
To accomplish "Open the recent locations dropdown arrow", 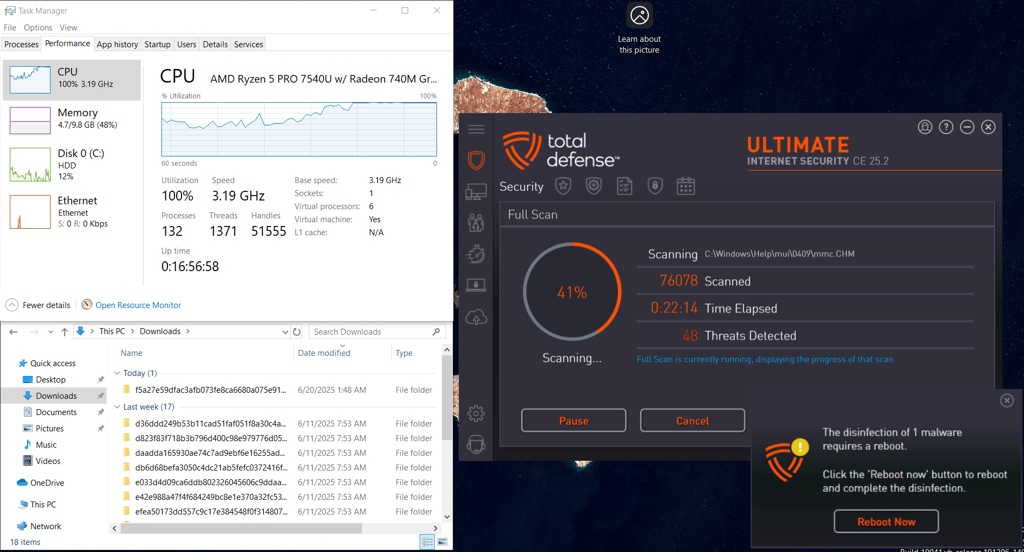I will coord(50,332).
